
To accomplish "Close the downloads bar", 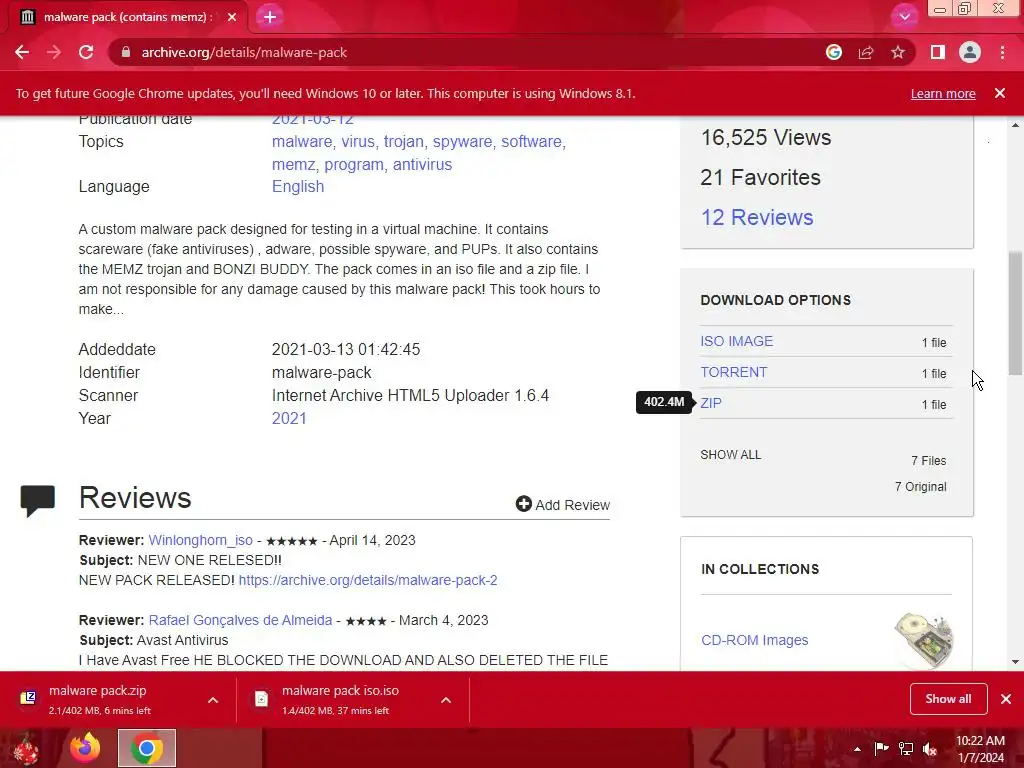I will pyautogui.click(x=1006, y=699).
